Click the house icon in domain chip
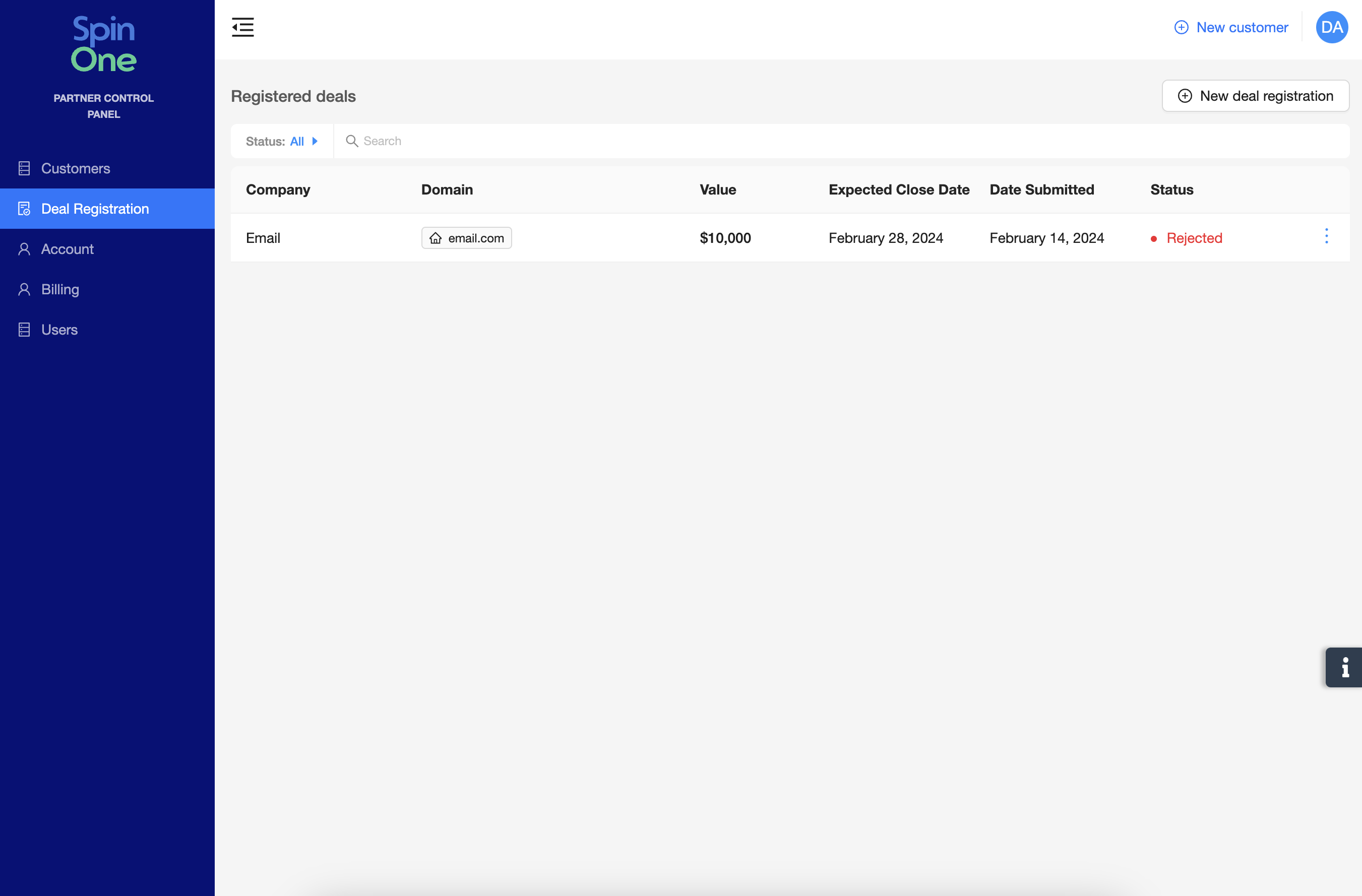The width and height of the screenshot is (1362, 896). click(436, 238)
